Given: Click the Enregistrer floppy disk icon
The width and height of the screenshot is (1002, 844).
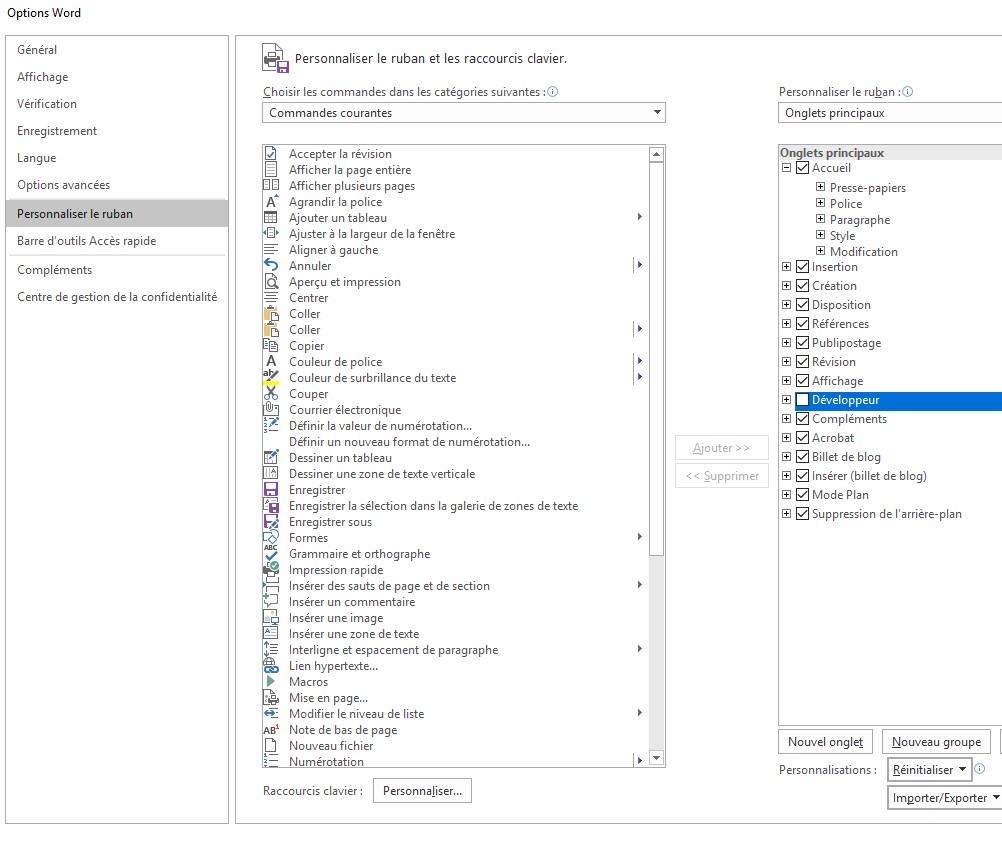Looking at the screenshot, I should [x=271, y=489].
